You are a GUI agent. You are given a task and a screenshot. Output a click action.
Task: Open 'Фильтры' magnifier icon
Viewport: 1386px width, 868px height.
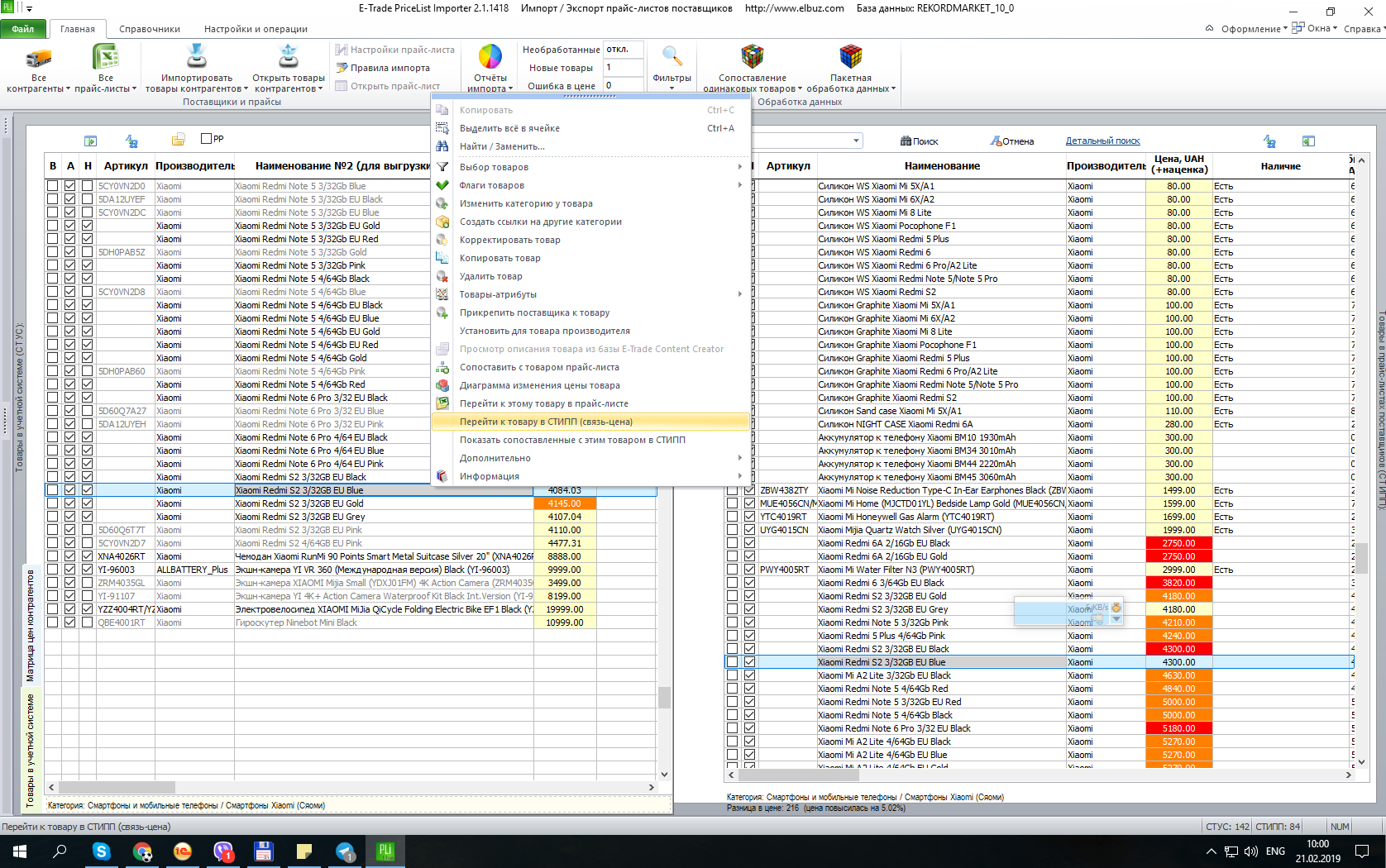[x=671, y=57]
